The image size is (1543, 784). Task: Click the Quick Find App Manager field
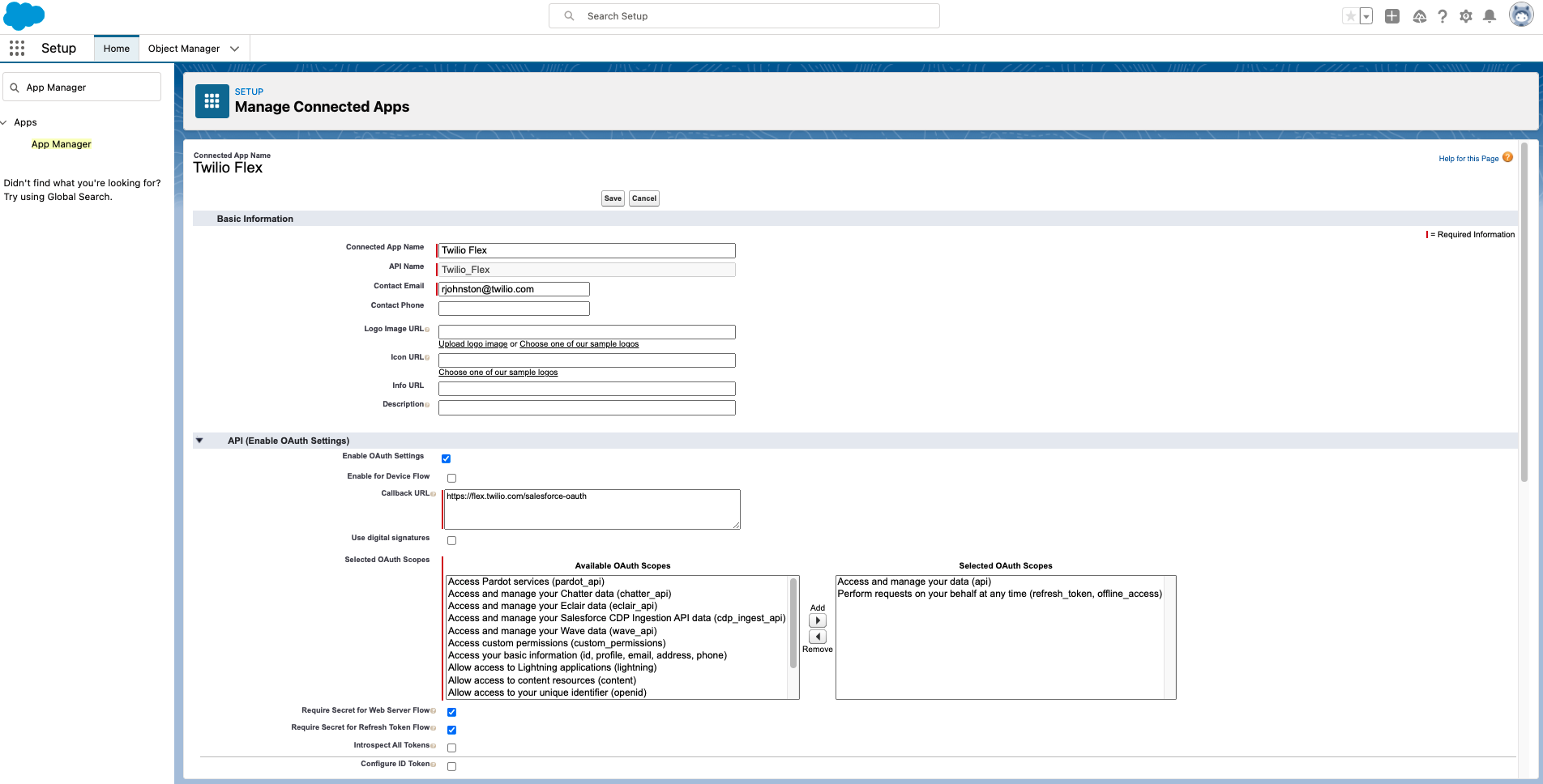coord(82,87)
